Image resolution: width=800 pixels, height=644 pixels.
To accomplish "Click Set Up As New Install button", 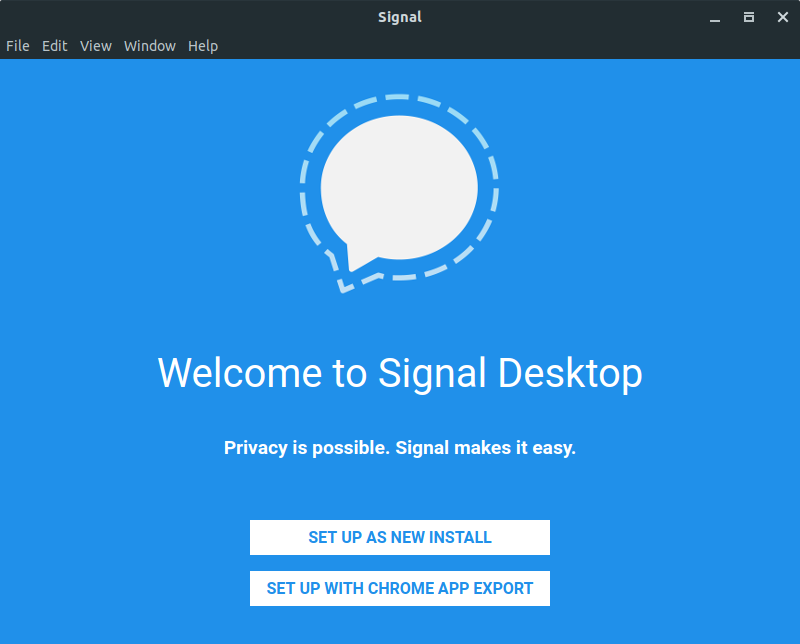I will pos(399,537).
